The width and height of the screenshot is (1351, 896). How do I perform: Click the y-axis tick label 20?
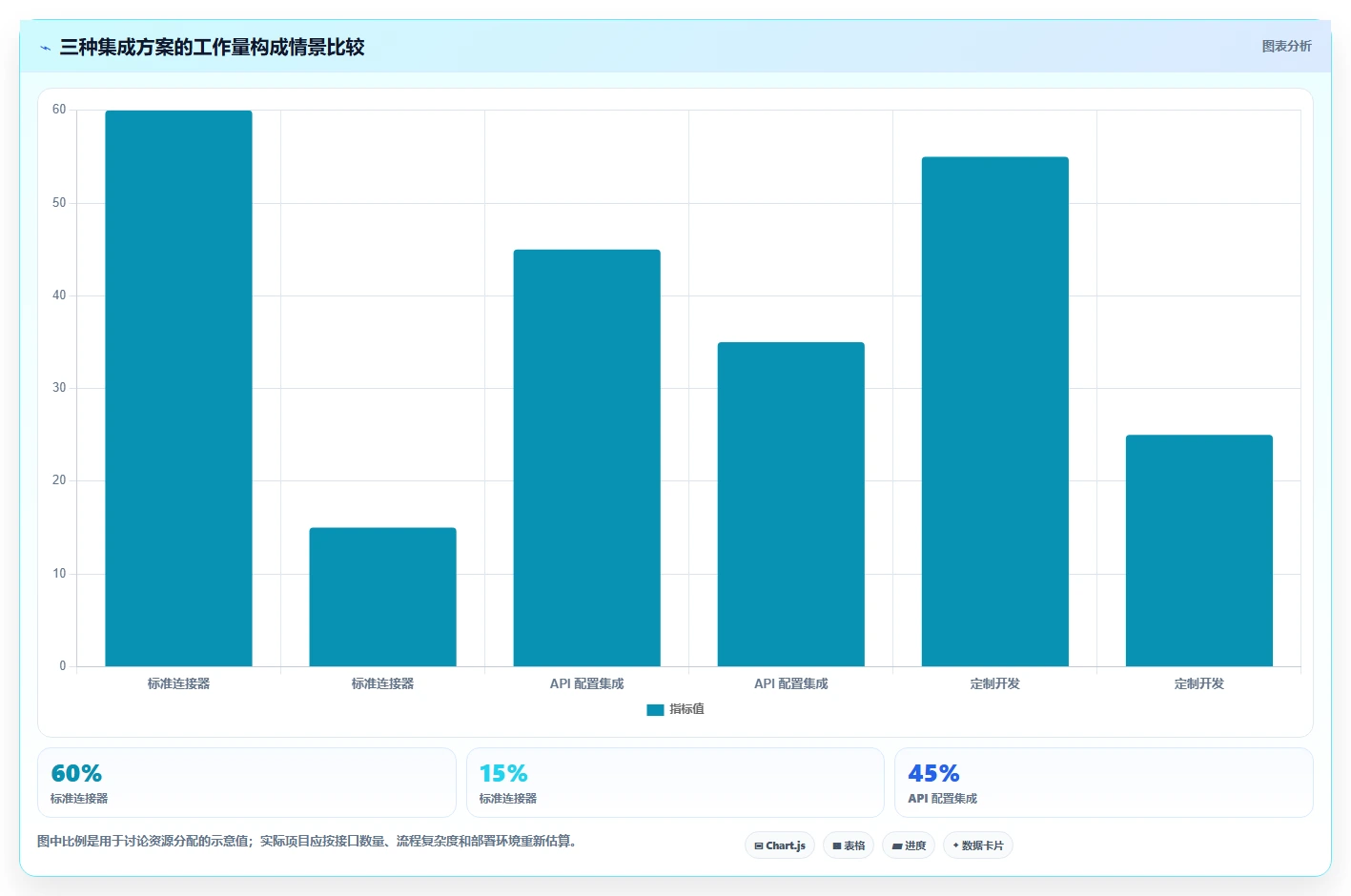click(x=59, y=480)
